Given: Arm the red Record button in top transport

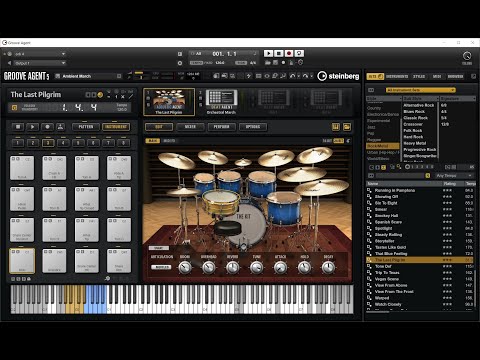Looking at the screenshot, I should pos(289,53).
